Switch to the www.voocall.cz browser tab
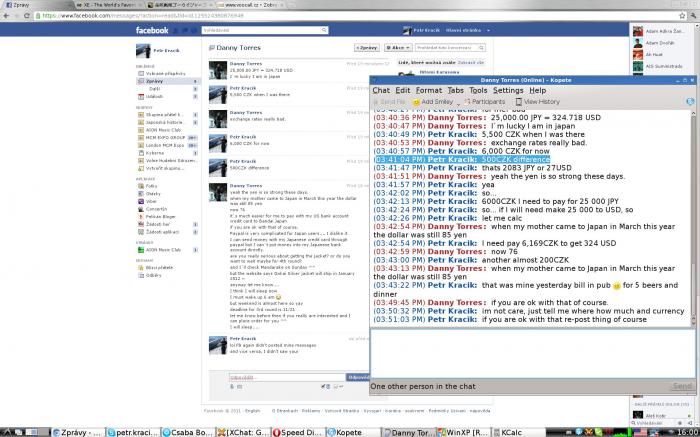This screenshot has width=700, height=437. (x=251, y=5)
